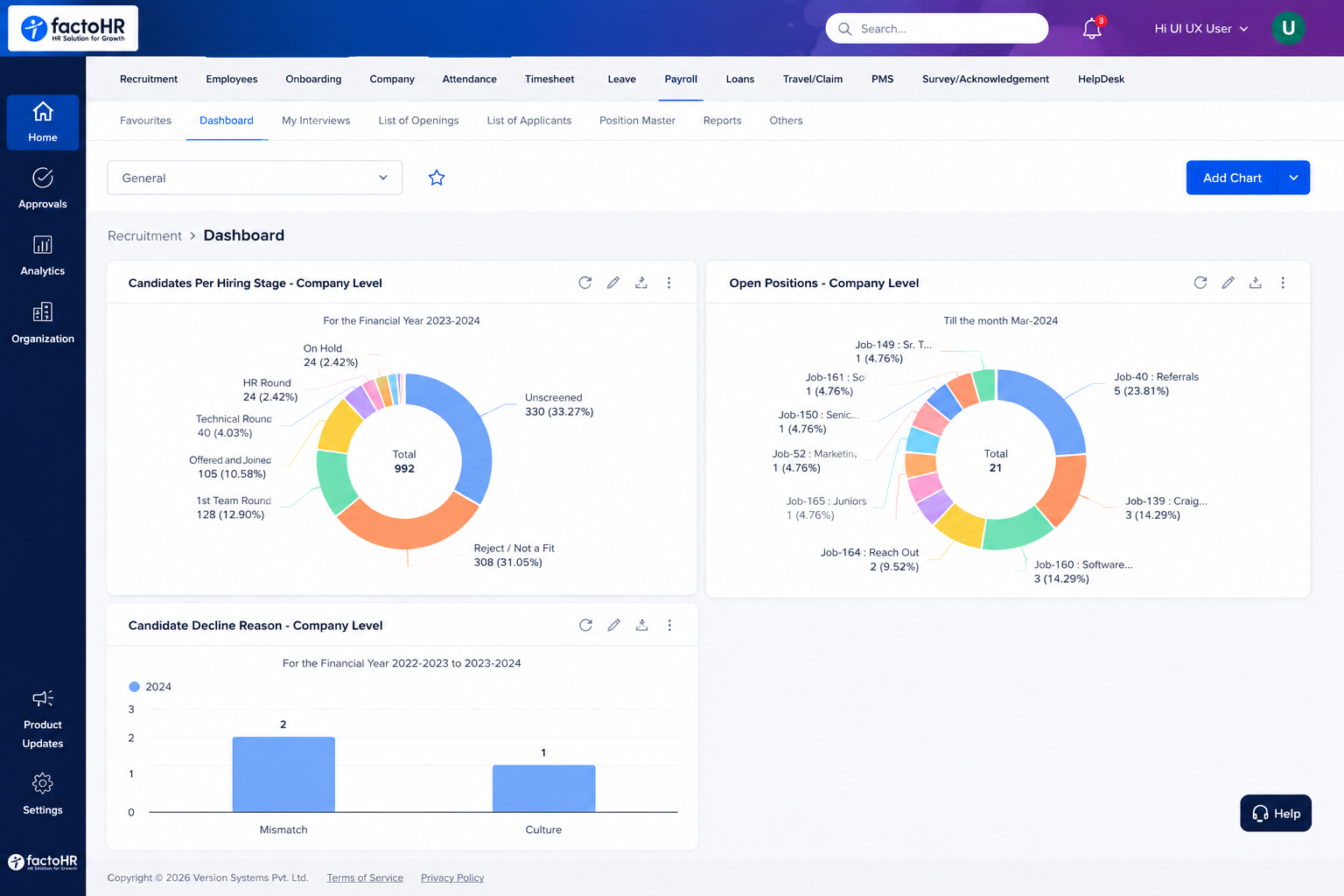The image size is (1344, 896).
Task: Open the Travel/Claim module menu
Action: pos(813,79)
